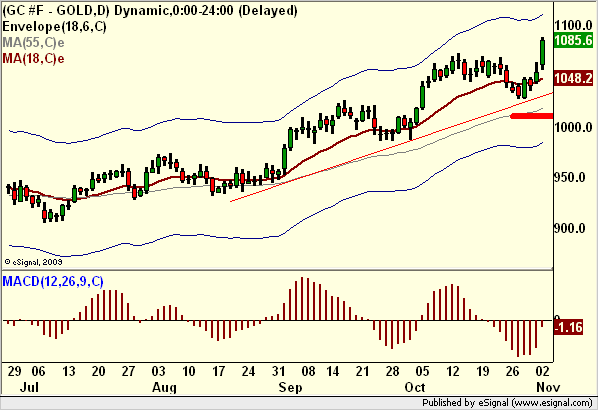Click the 31 date label on the time axis
Screen dimensions: 598x410
278,371
